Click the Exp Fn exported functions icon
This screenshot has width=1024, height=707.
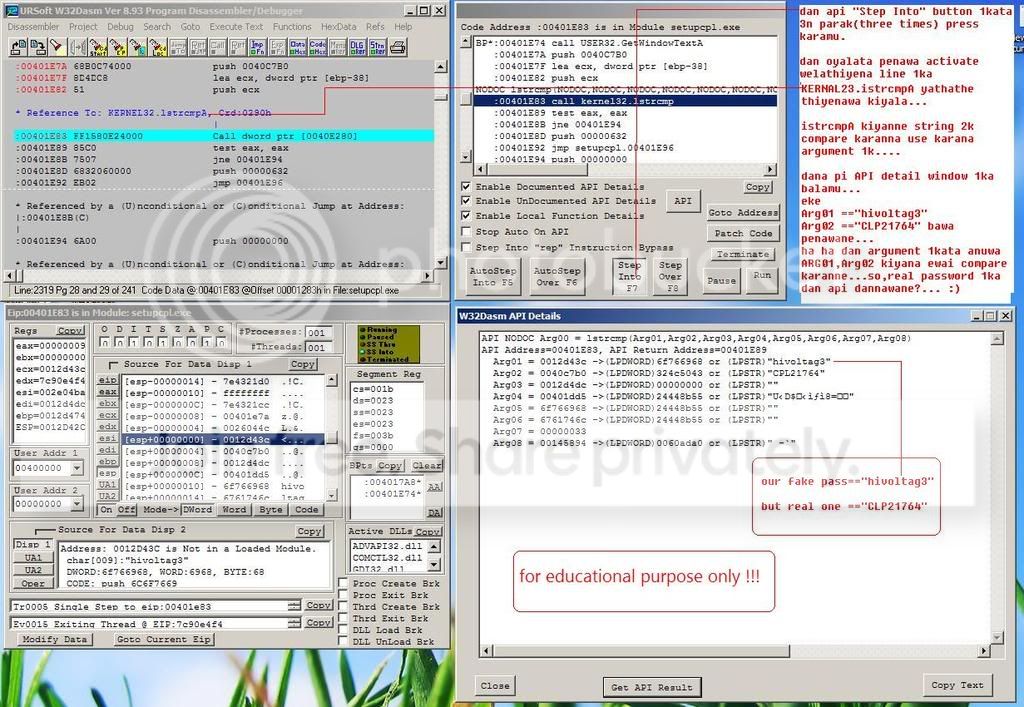pos(278,47)
